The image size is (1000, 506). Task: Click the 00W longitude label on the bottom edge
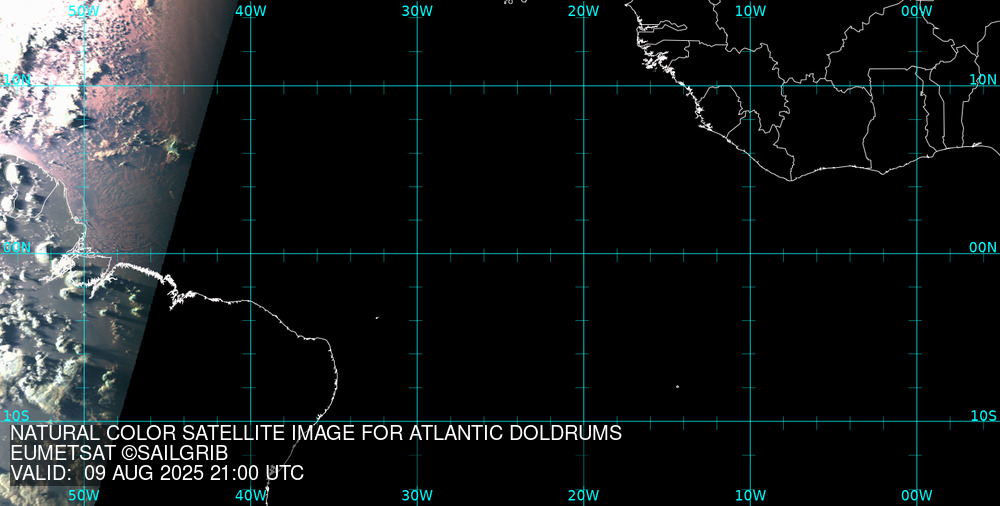click(917, 496)
